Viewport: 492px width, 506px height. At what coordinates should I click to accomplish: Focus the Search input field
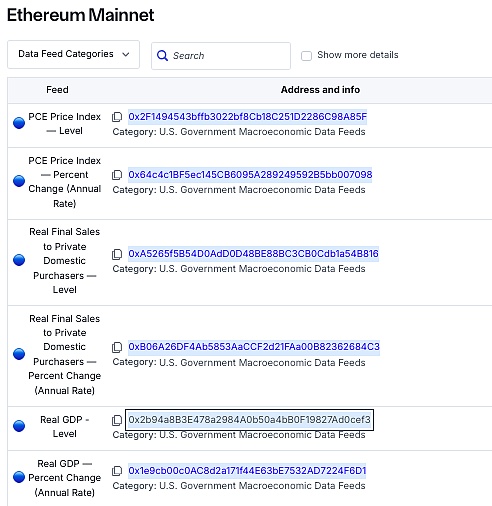point(221,56)
